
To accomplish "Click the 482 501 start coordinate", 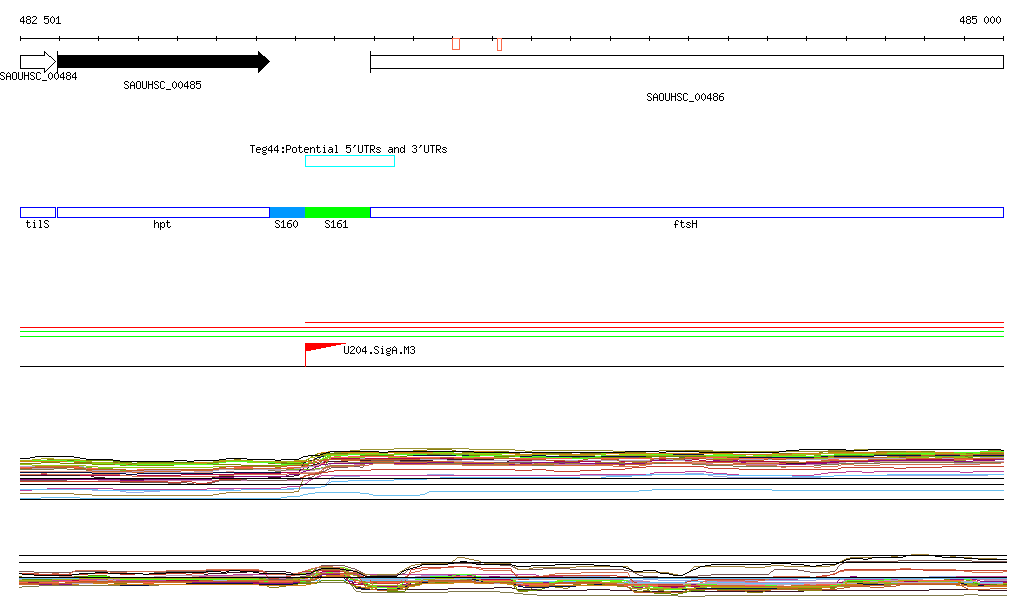I will [x=40, y=20].
